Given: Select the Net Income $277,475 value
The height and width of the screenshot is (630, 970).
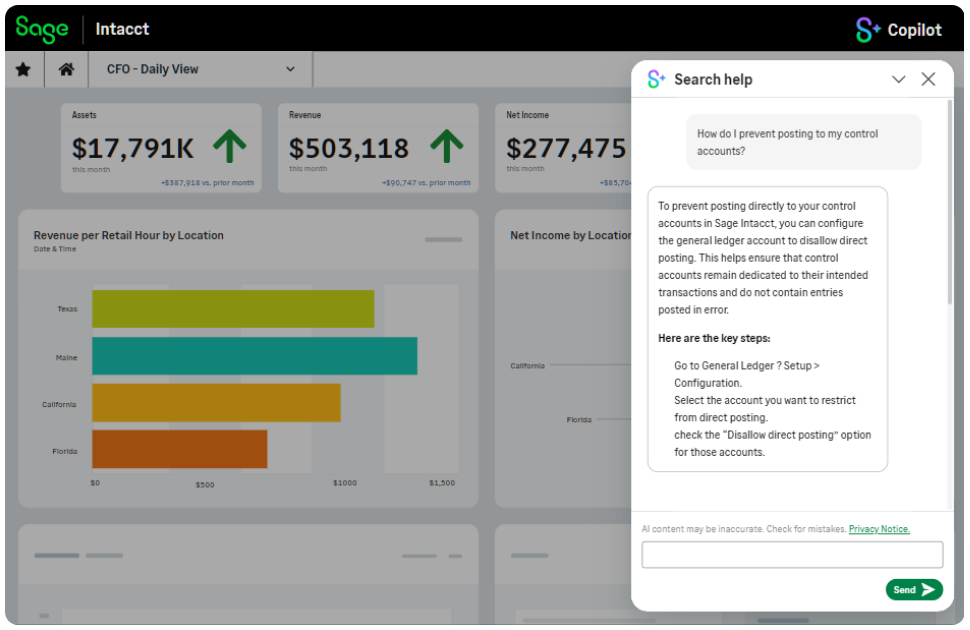Looking at the screenshot, I should coord(566,149).
